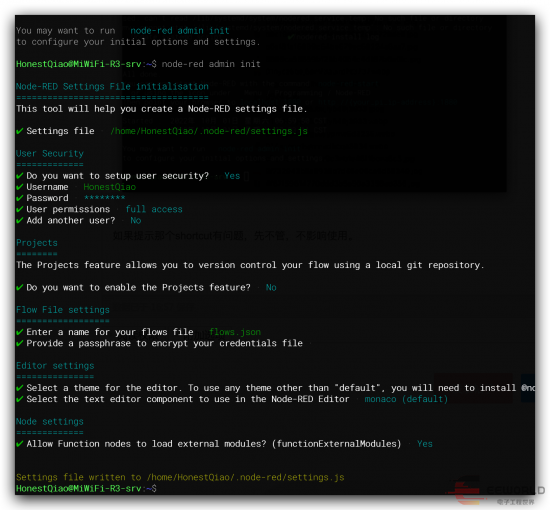Click the sentence describing the Projects feature

pos(250,265)
